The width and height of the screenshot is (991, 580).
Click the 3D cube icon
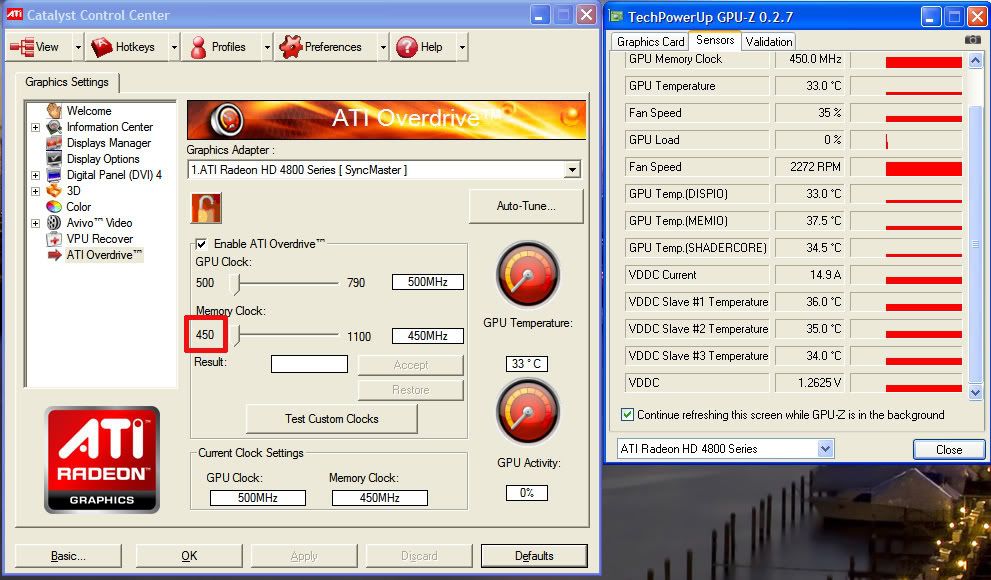click(x=54, y=191)
